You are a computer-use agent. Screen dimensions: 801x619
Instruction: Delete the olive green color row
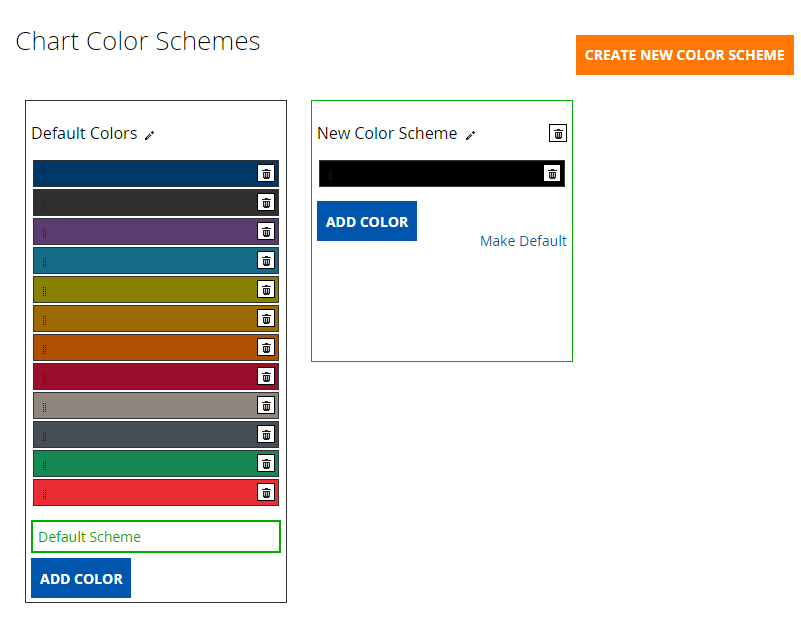[x=266, y=289]
